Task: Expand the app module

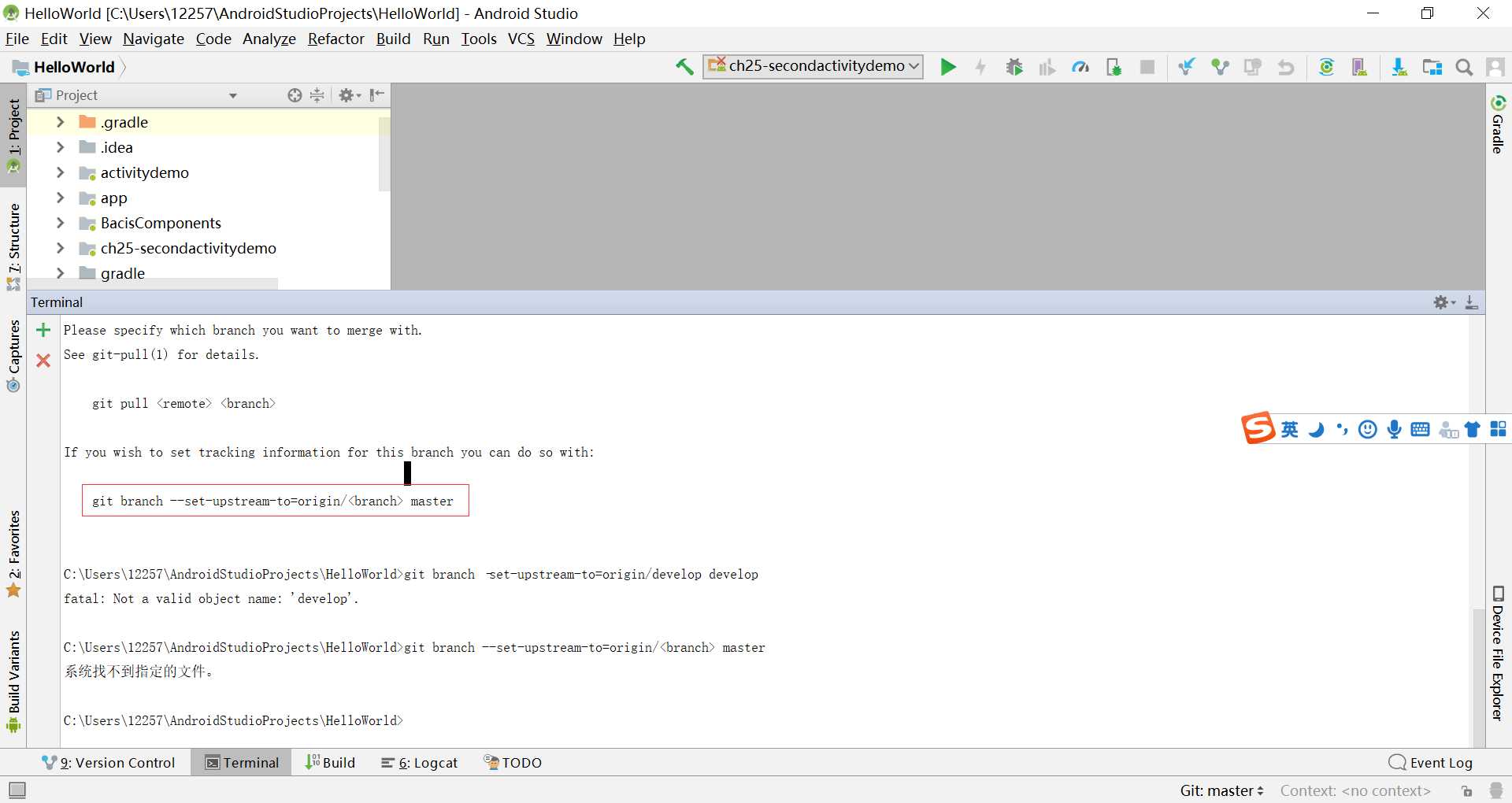Action: click(60, 198)
